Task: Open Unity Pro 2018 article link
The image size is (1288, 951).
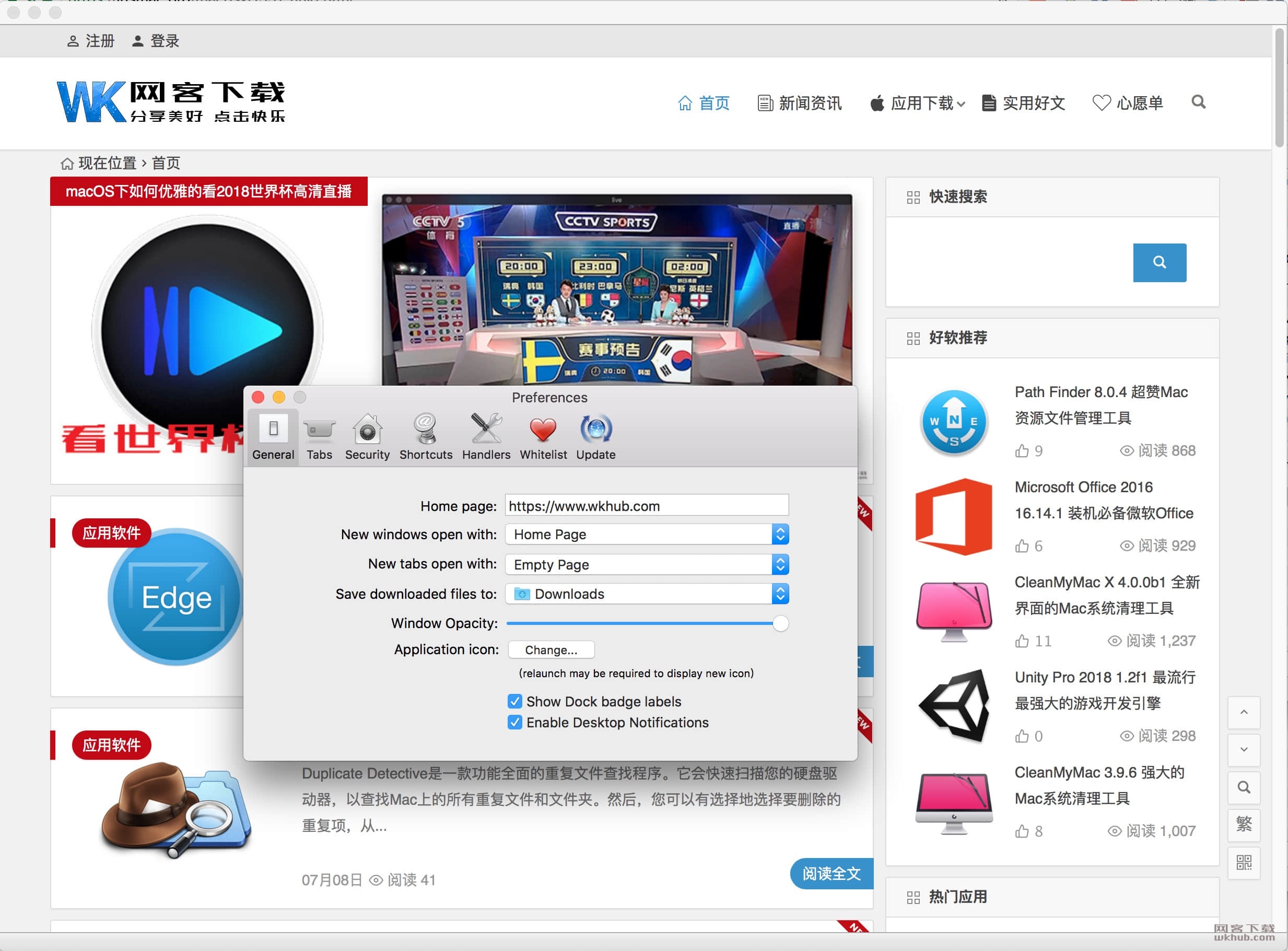Action: point(1105,690)
